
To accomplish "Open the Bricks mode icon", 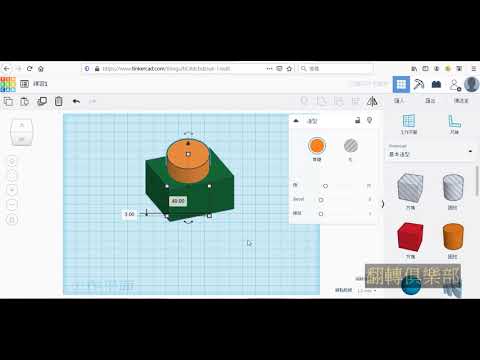I will pyautogui.click(x=436, y=84).
